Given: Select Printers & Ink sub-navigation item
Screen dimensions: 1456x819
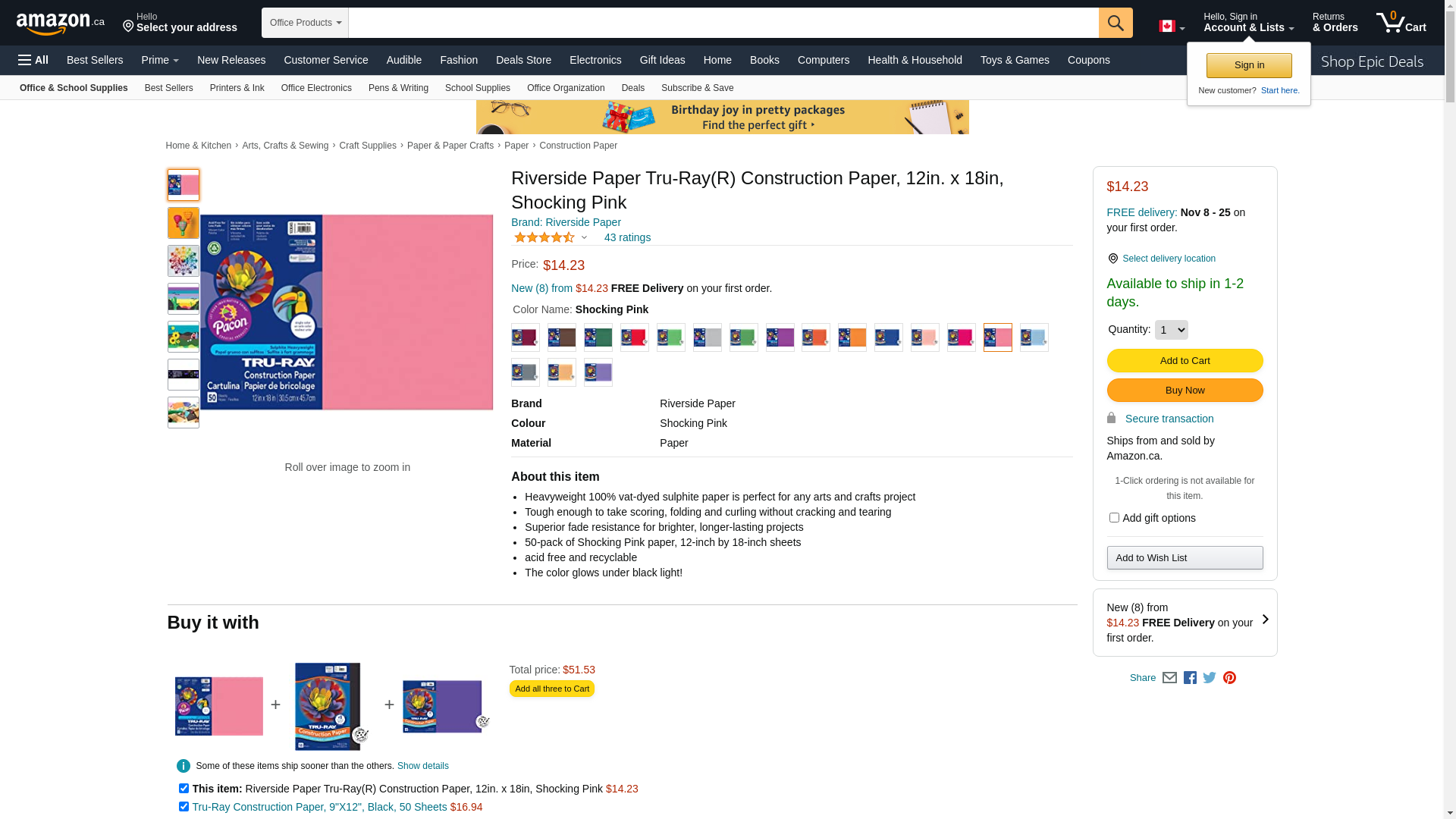Looking at the screenshot, I should tap(237, 88).
